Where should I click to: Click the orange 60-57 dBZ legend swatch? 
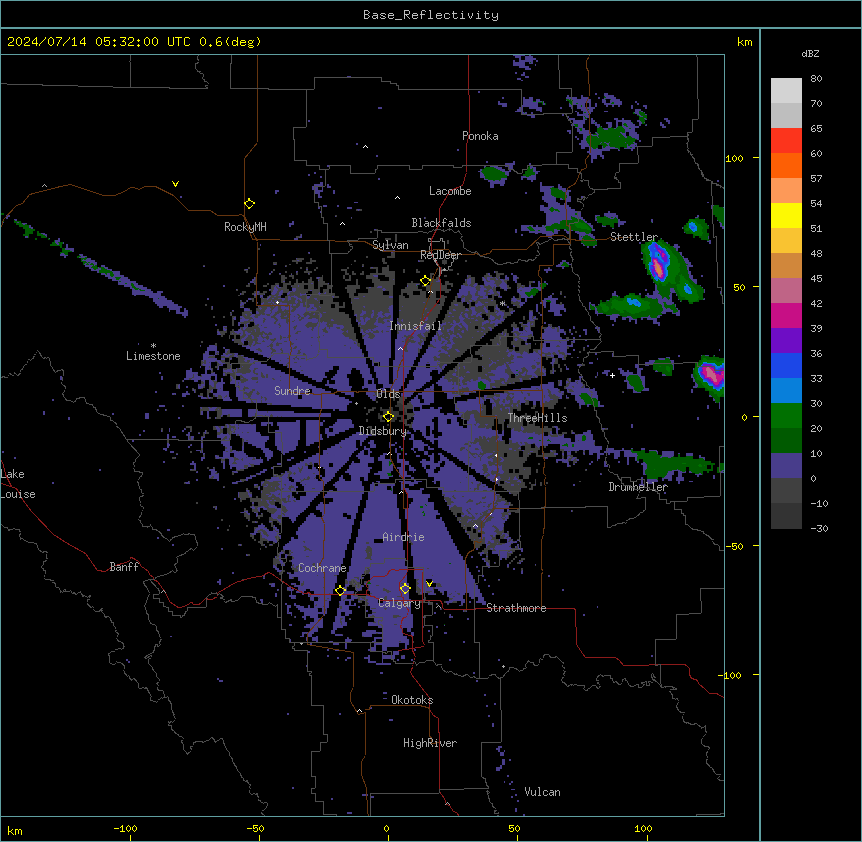pyautogui.click(x=786, y=165)
